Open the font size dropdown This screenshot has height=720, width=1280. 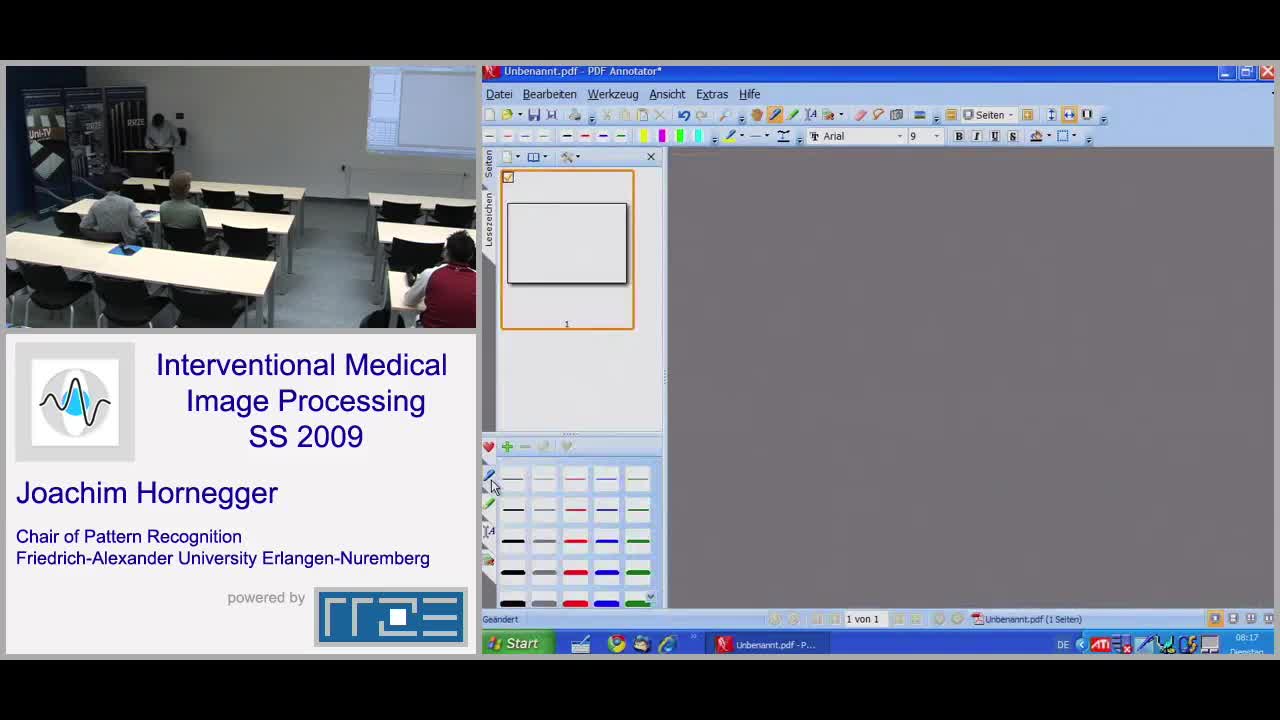pyautogui.click(x=936, y=136)
